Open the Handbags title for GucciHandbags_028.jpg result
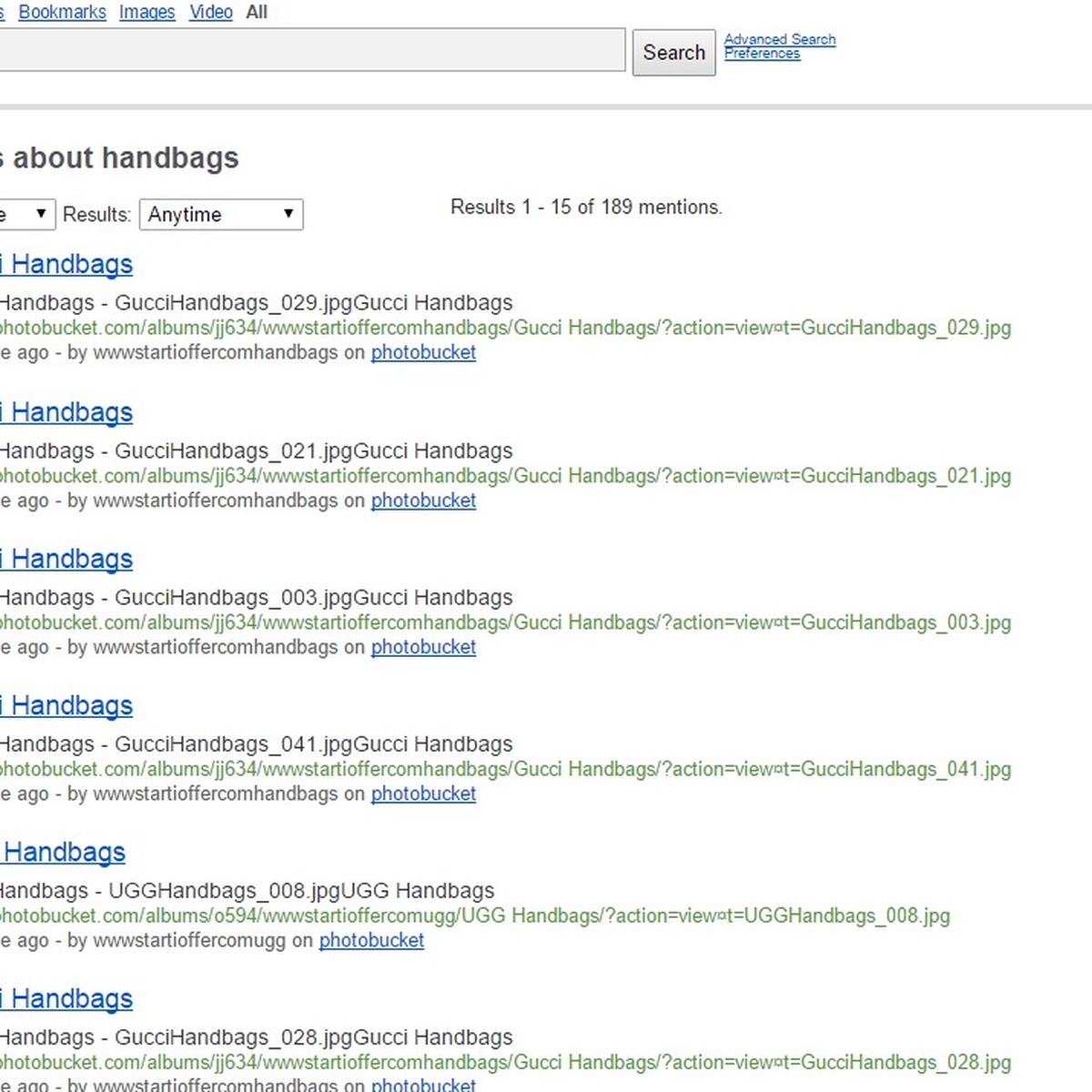This screenshot has height=1092, width=1092. (x=69, y=999)
